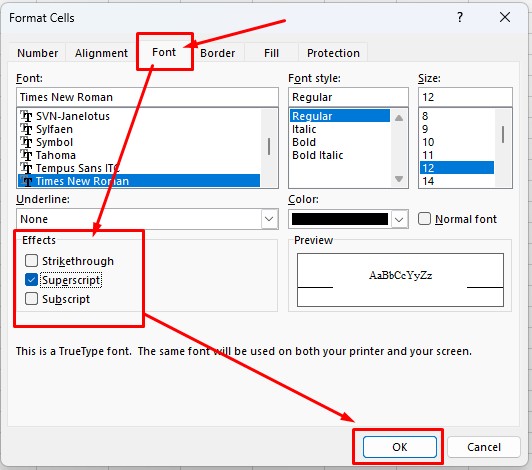Viewport: 532px width, 470px height.
Task: Select Sylfaen font in list
Action: [139, 129]
